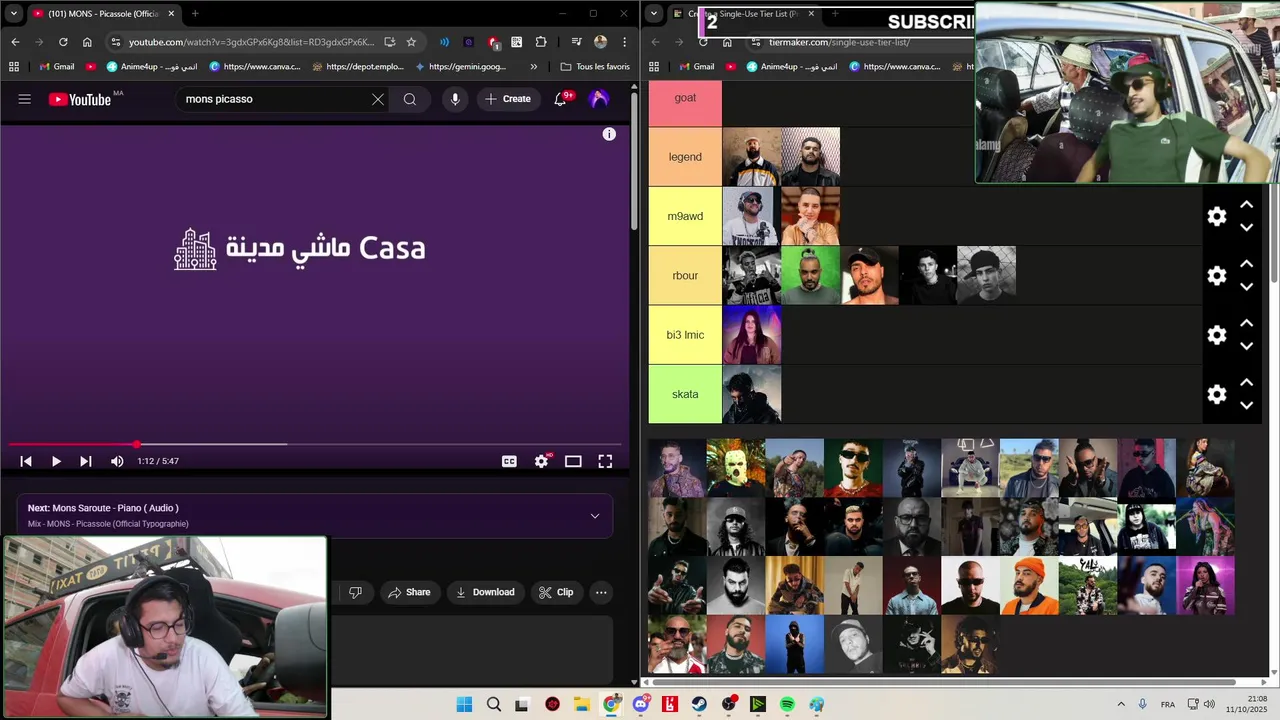Screen dimensions: 1280x720
Task: Open settings gear for the bi3 lmic tier
Action: click(x=1217, y=335)
